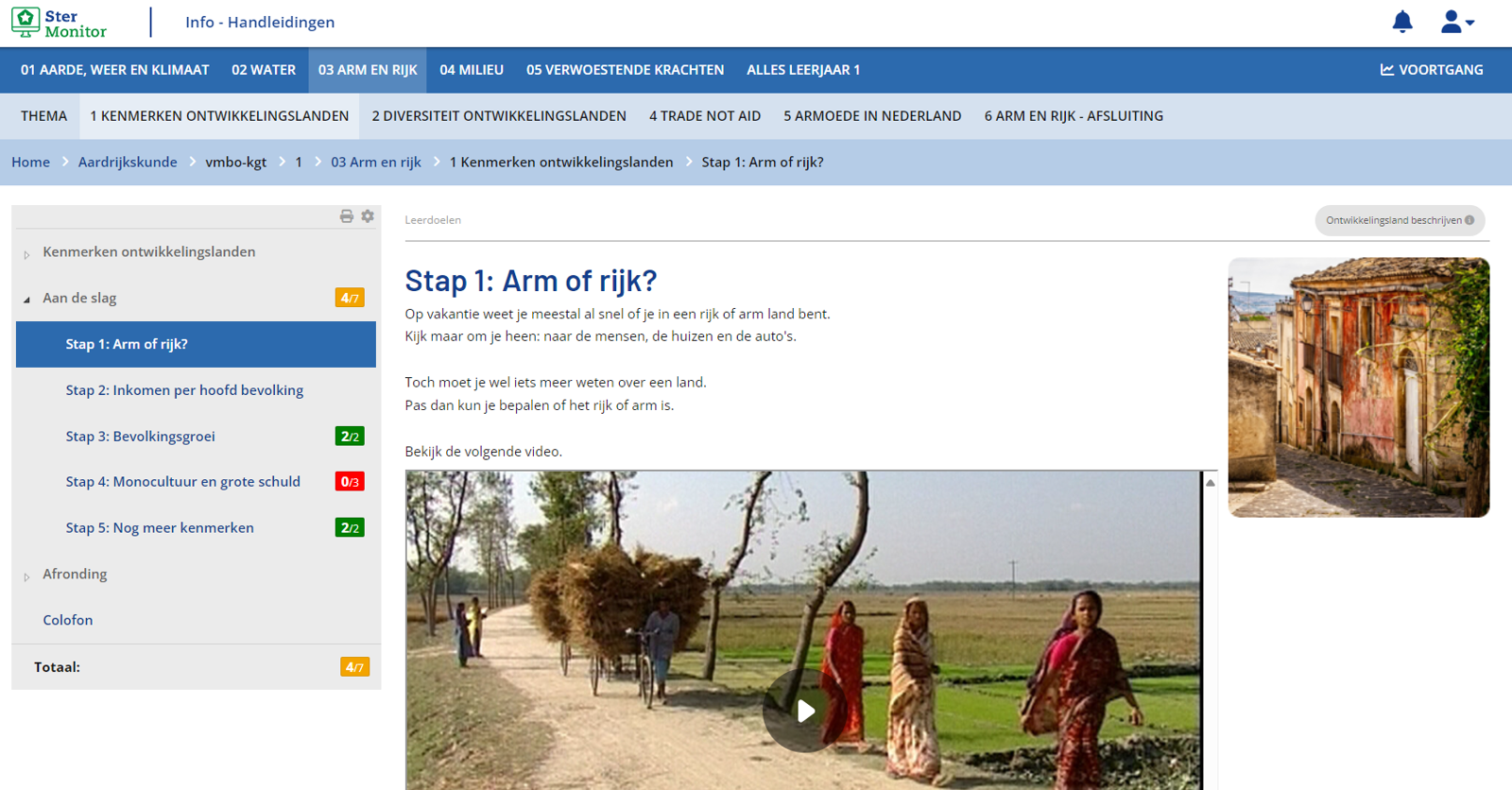Open 6 Arm en rijk - Afsluiting tab
The image size is (1512, 790).
click(1074, 116)
